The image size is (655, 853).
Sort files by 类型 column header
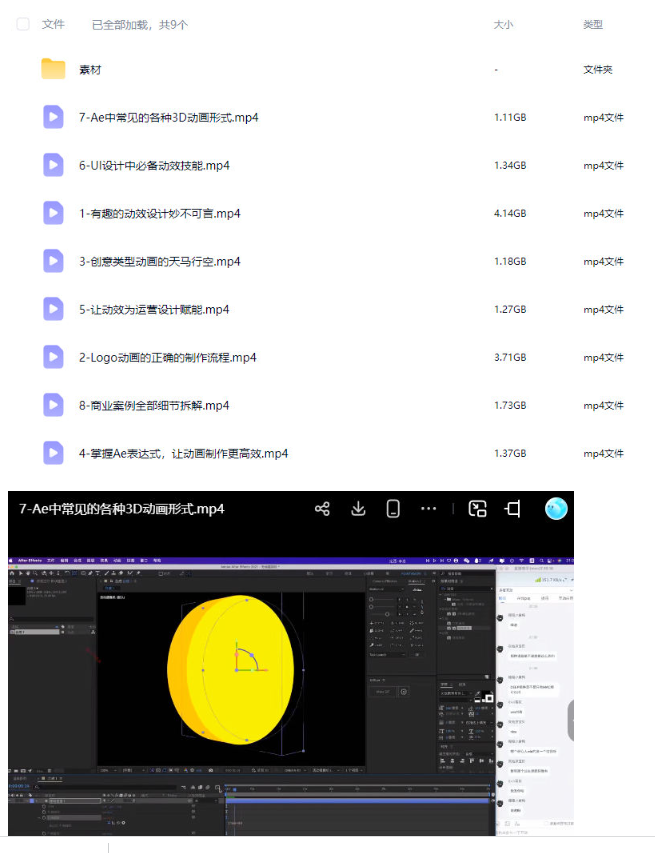(593, 24)
